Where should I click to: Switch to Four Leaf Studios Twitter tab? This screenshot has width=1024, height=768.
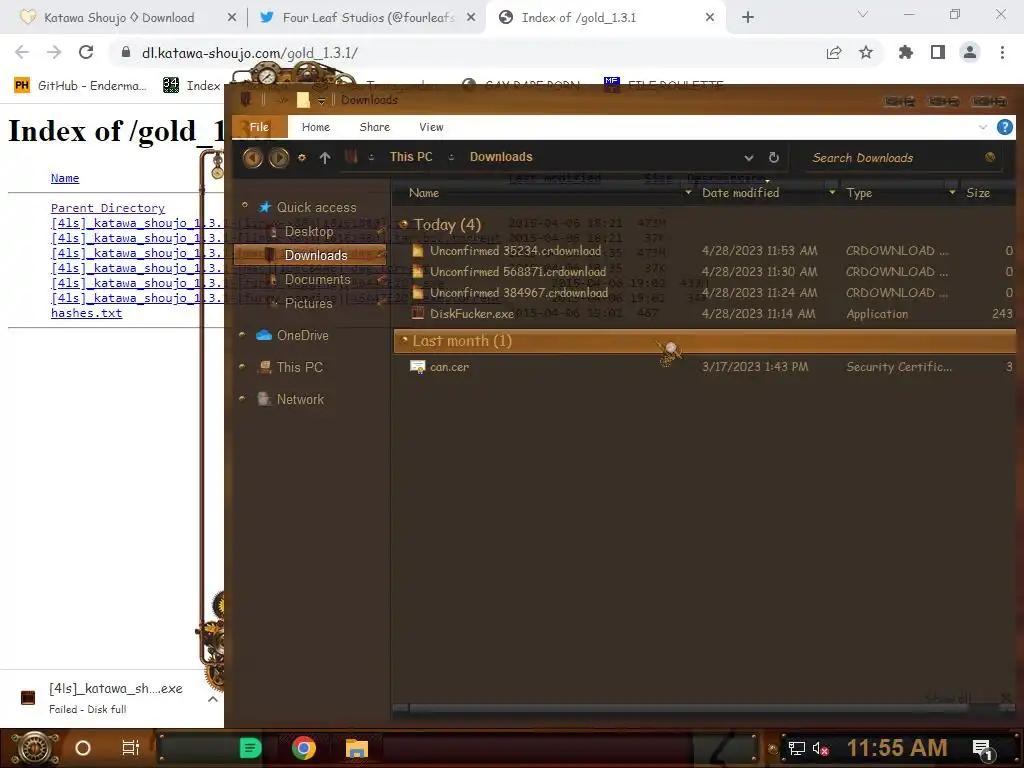point(368,18)
